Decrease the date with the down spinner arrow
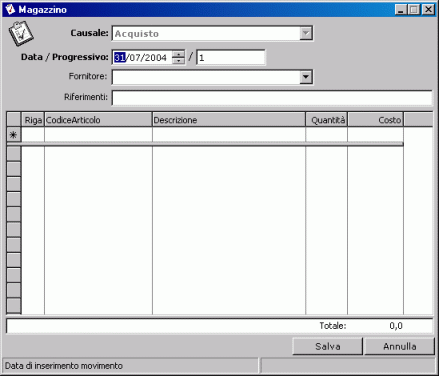Image resolution: width=439 pixels, height=376 pixels. click(x=179, y=60)
